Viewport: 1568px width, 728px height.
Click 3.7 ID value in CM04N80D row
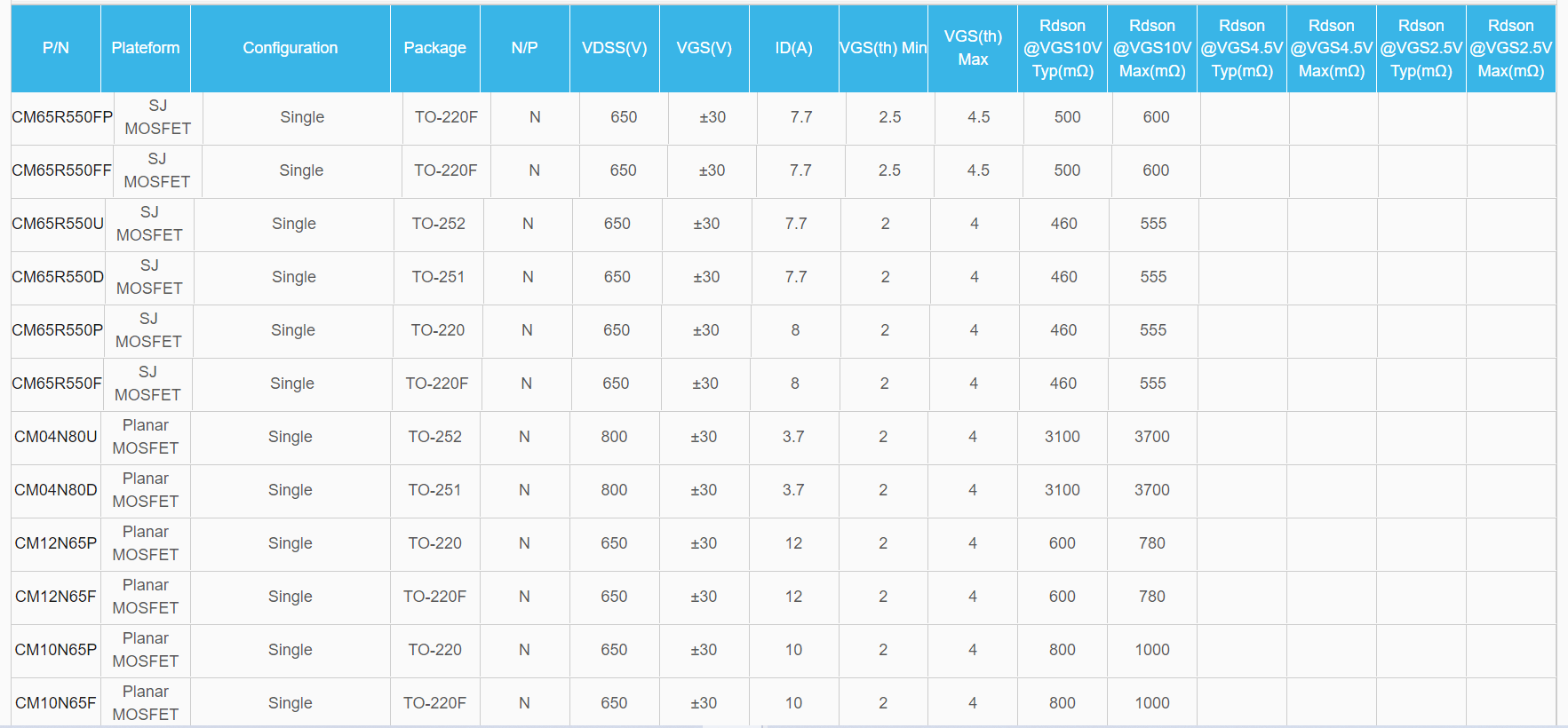[793, 490]
